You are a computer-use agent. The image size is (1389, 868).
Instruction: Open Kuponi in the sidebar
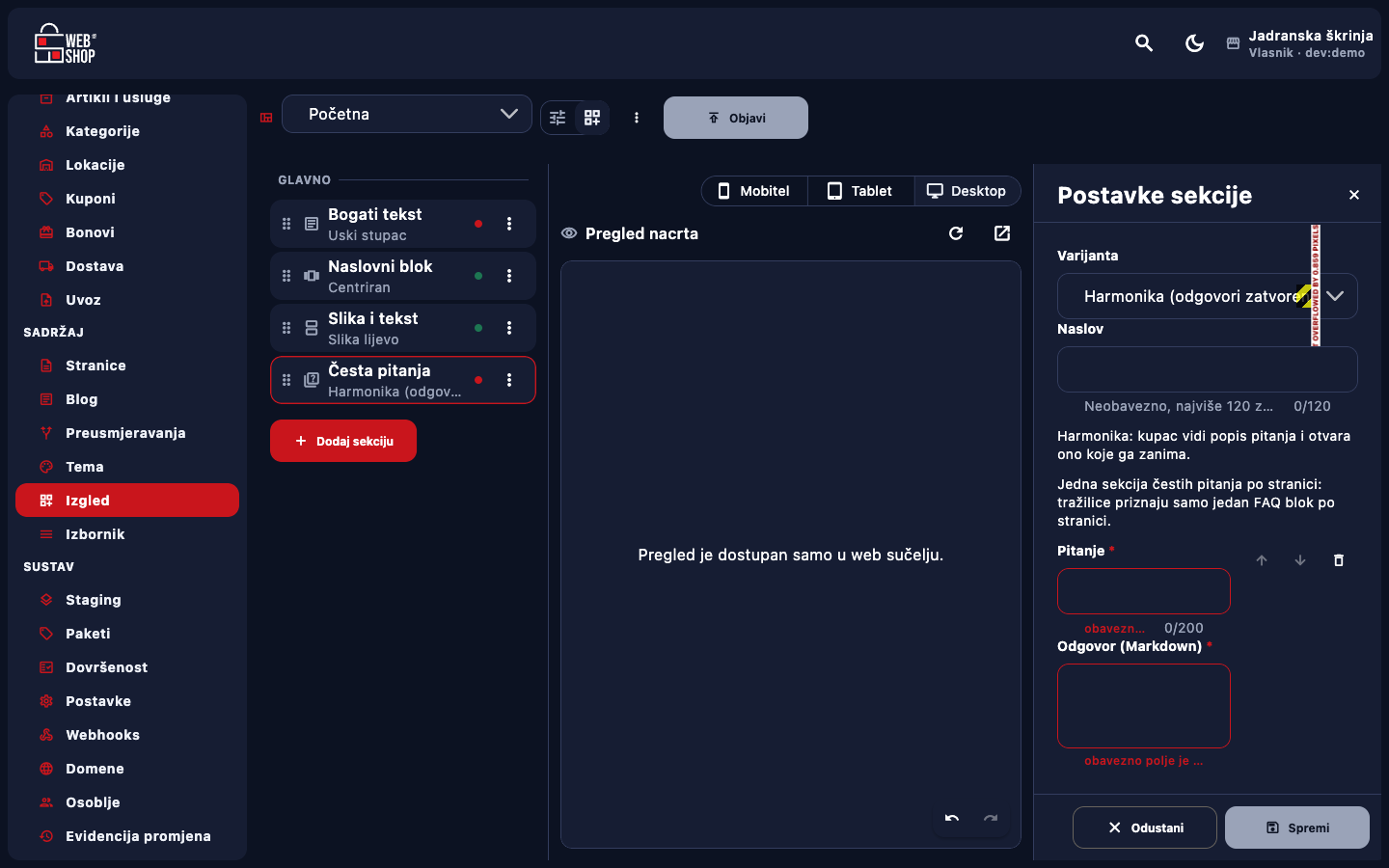tap(127, 199)
